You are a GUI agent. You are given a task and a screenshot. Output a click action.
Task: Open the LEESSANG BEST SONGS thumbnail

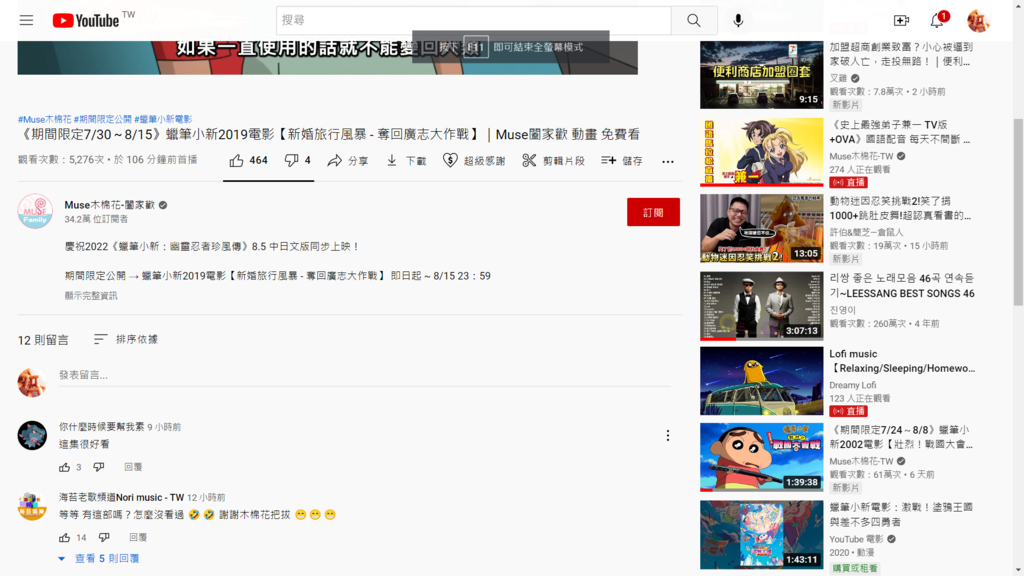pyautogui.click(x=761, y=306)
